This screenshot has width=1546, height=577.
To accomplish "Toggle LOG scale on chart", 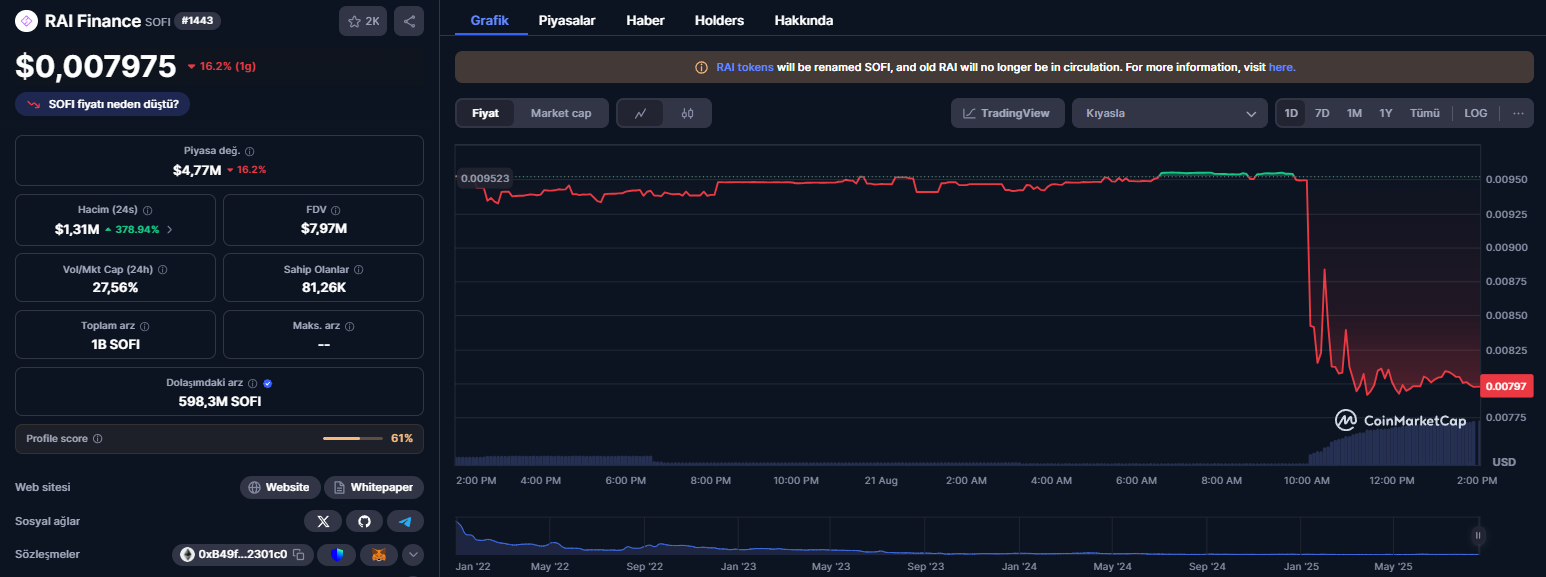I will (1475, 113).
